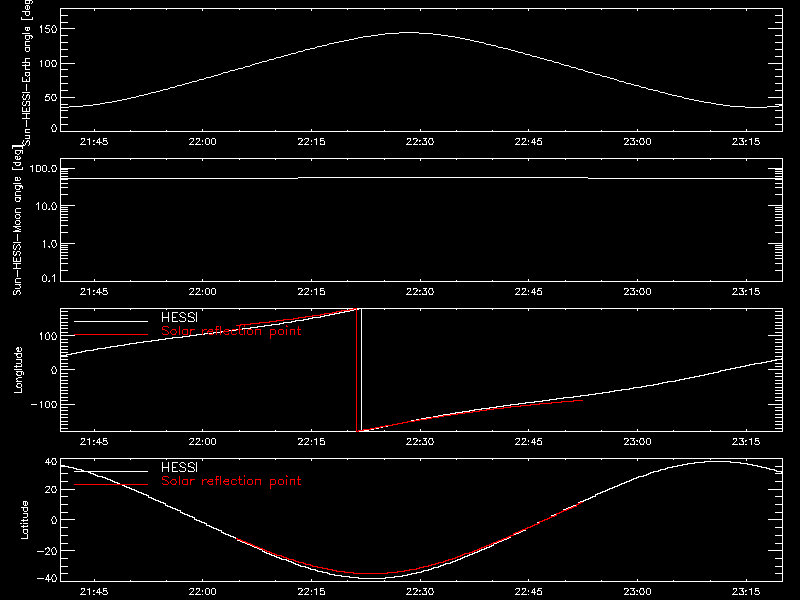Click the -20 tick on Latitude axis
The height and width of the screenshot is (600, 800).
47,551
